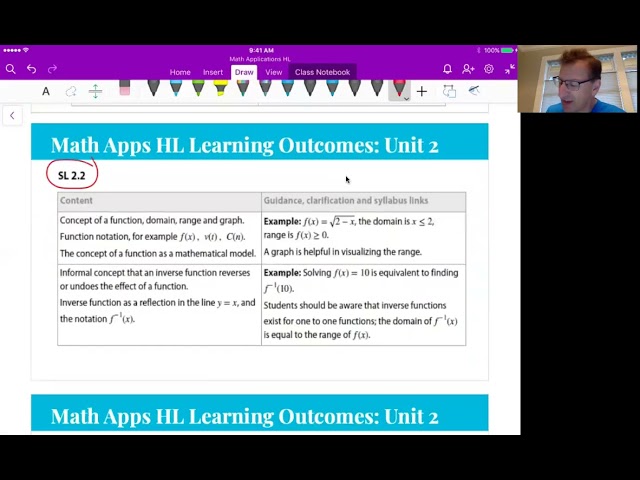Click 'Inverse function as a reflection' line

click(x=158, y=302)
